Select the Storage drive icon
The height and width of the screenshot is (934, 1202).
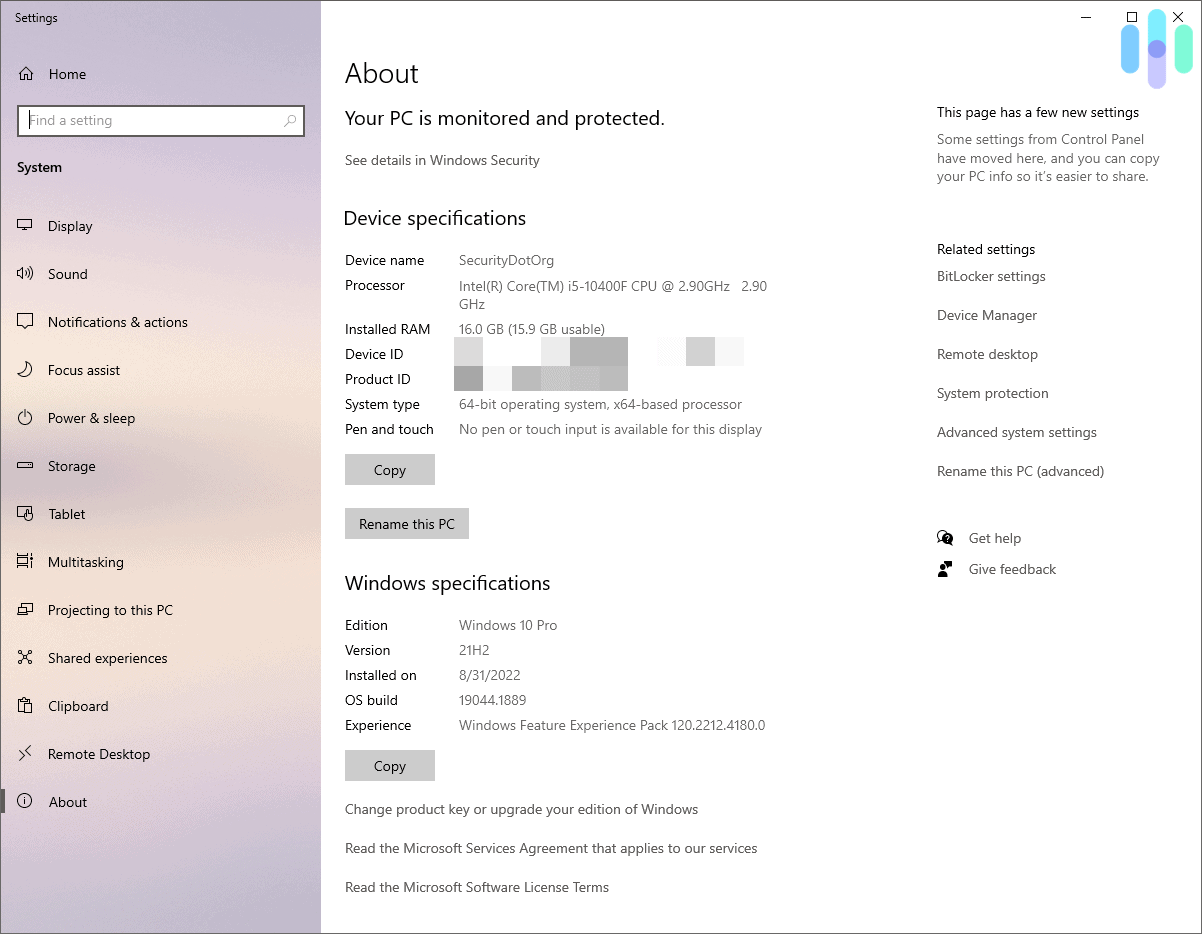(24, 465)
